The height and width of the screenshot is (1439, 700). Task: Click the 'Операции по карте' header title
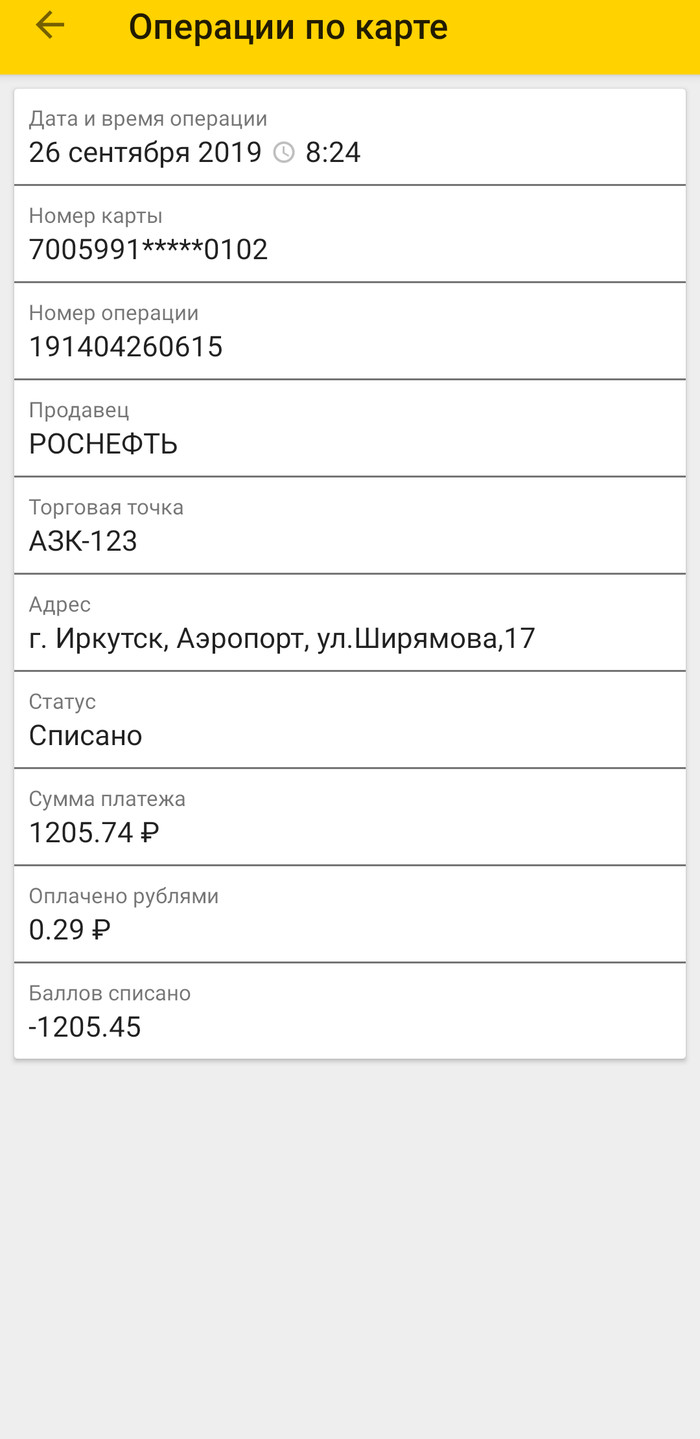(288, 27)
